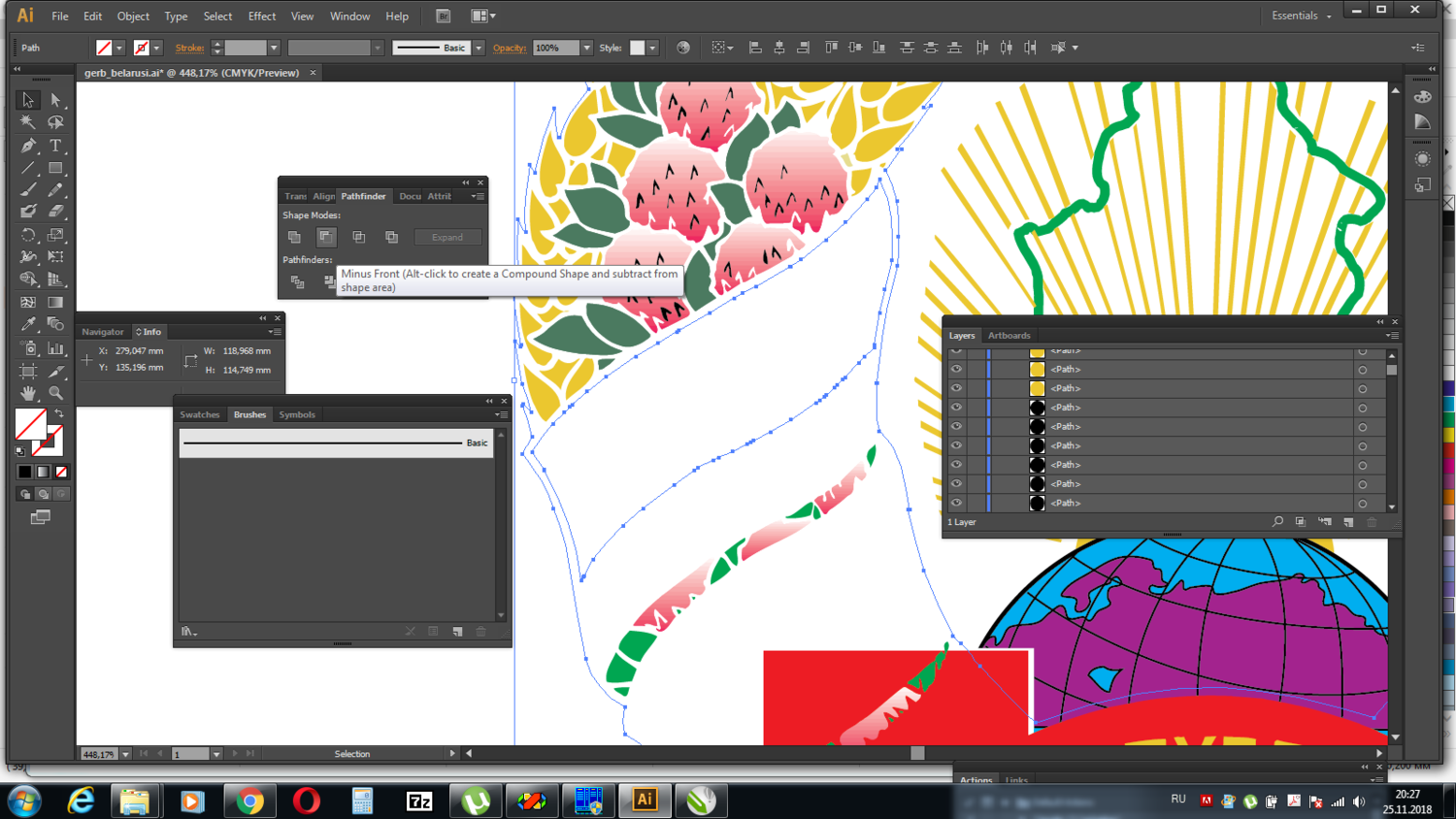The height and width of the screenshot is (819, 1456).
Task: Hide the bottom-most Path row in Layers
Action: tap(956, 503)
